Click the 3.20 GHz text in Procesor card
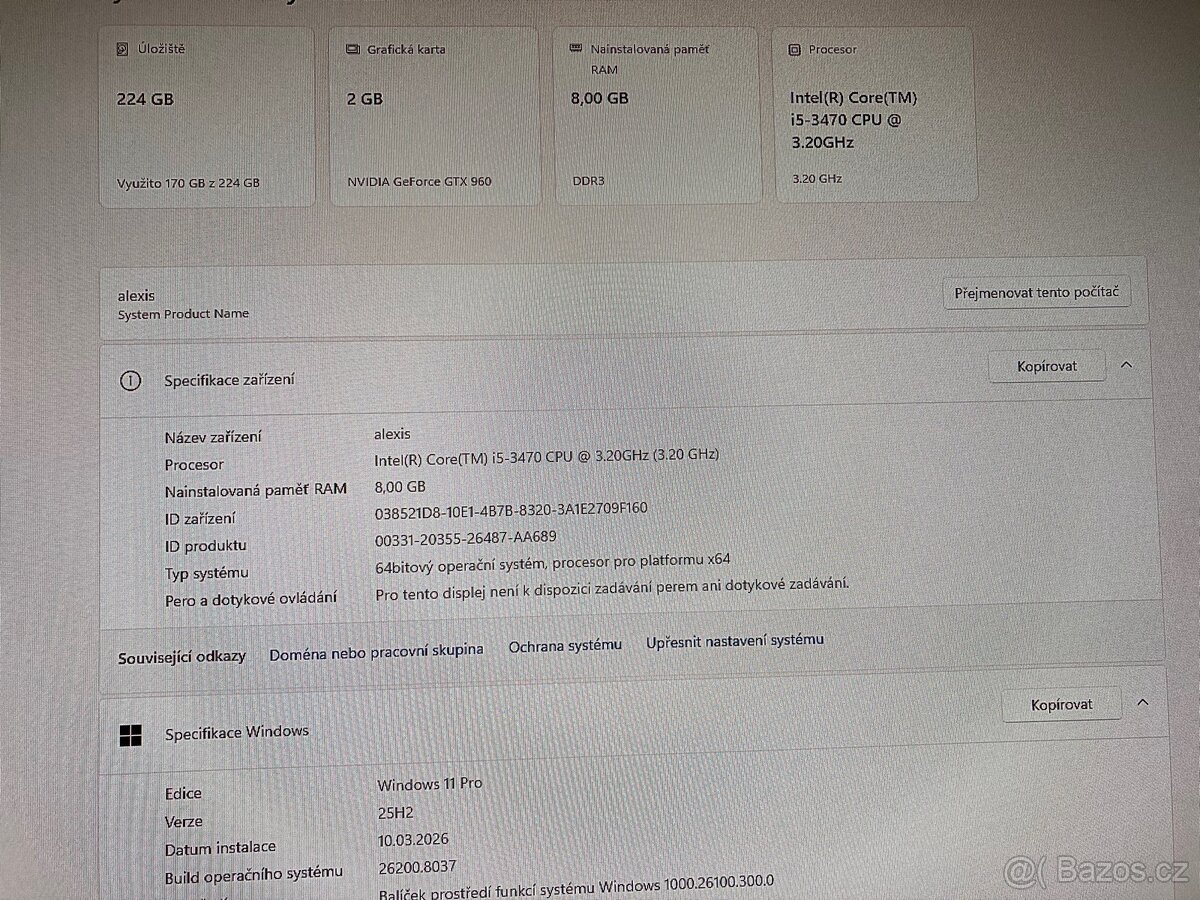The image size is (1200, 900). (816, 179)
